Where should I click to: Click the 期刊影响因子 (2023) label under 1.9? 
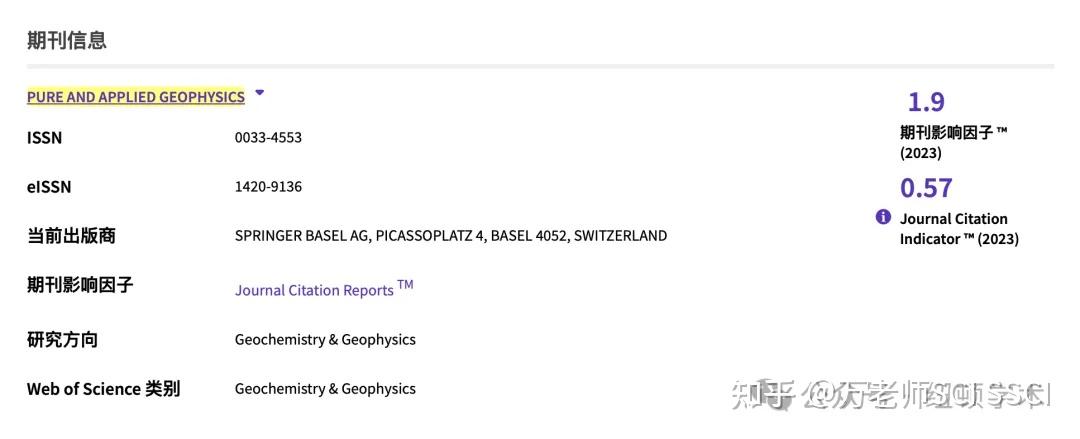(x=953, y=142)
